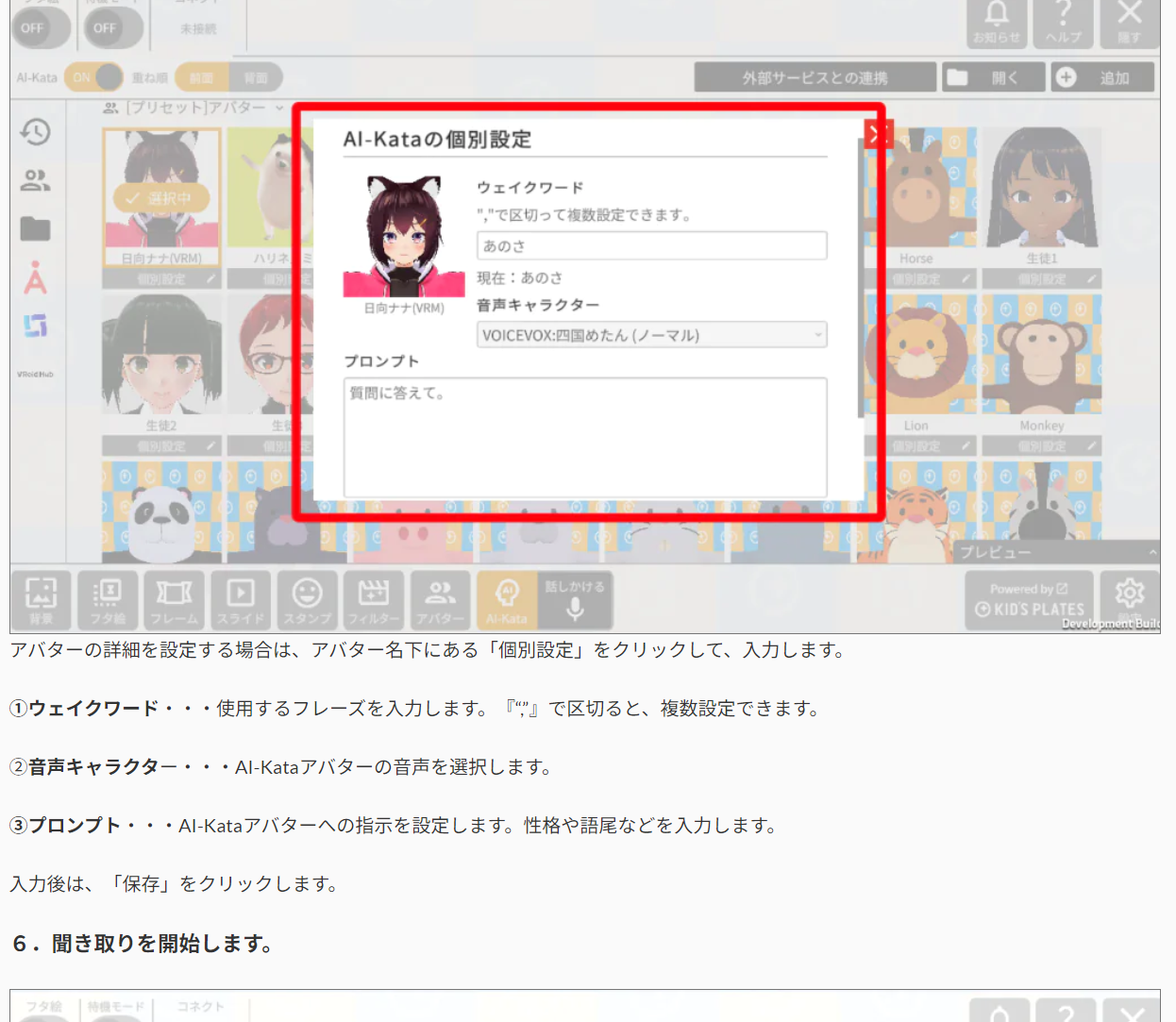This screenshot has width=1176, height=1022.
Task: Open the スライド slide tool
Action: [241, 600]
